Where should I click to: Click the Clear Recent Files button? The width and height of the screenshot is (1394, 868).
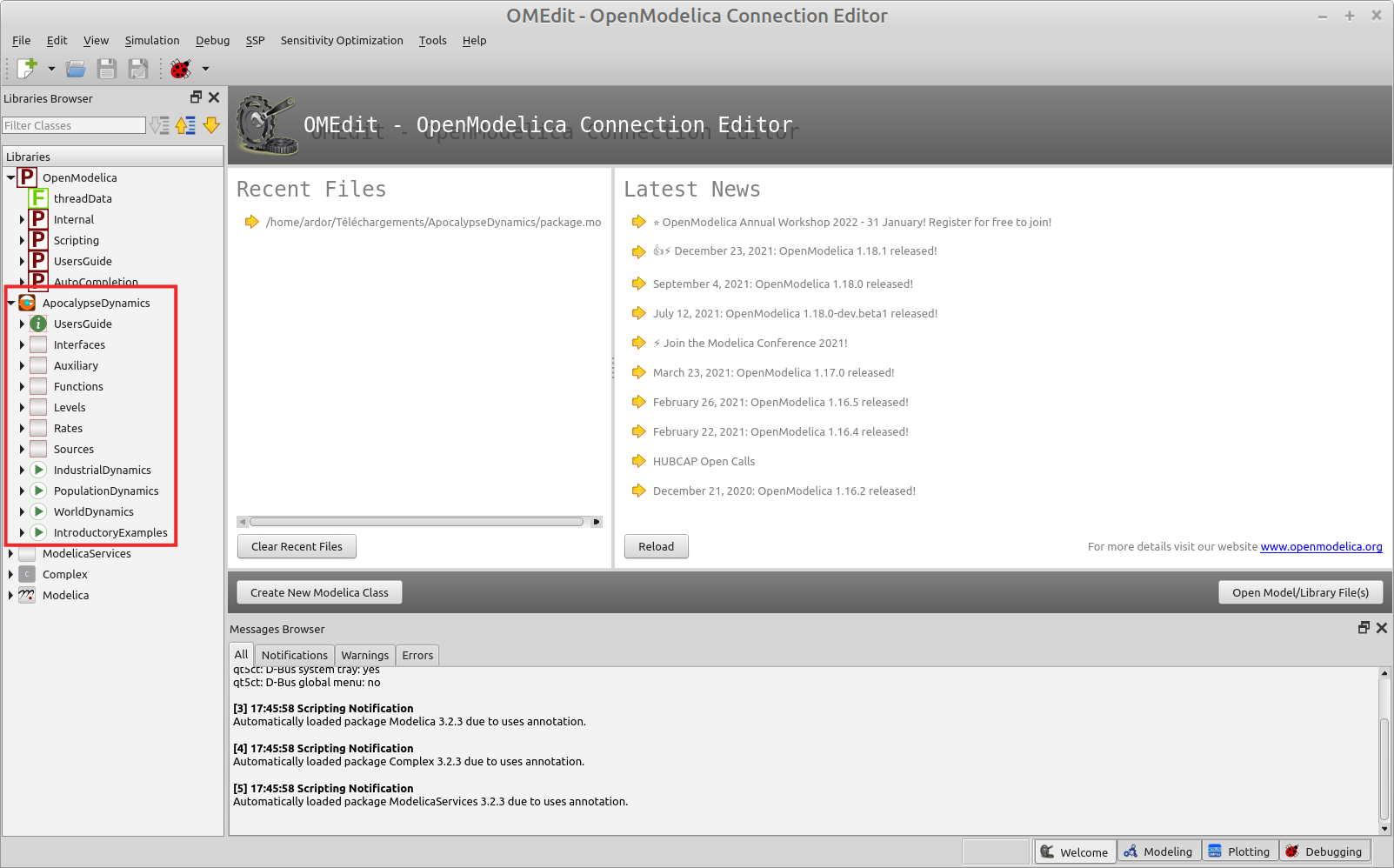click(297, 546)
